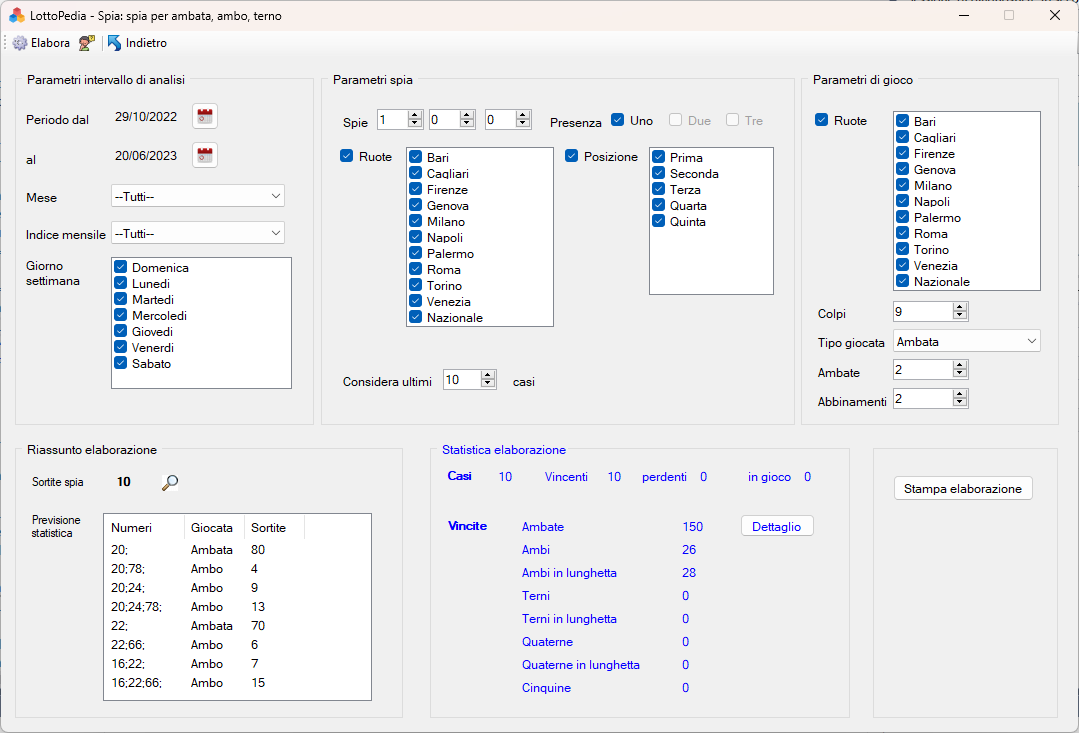
Task: Click the Periodo dal date 29/10/2022
Action: click(146, 116)
